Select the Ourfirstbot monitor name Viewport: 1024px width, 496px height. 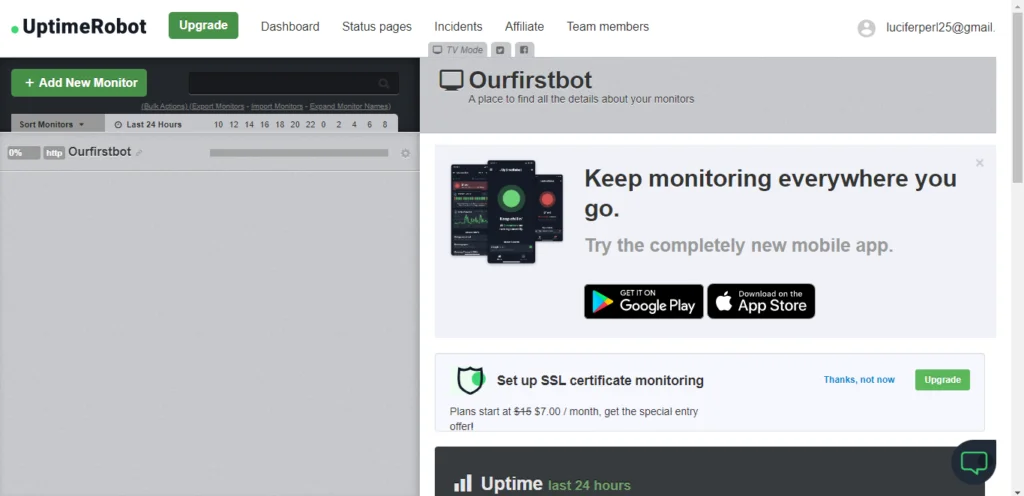coord(100,152)
